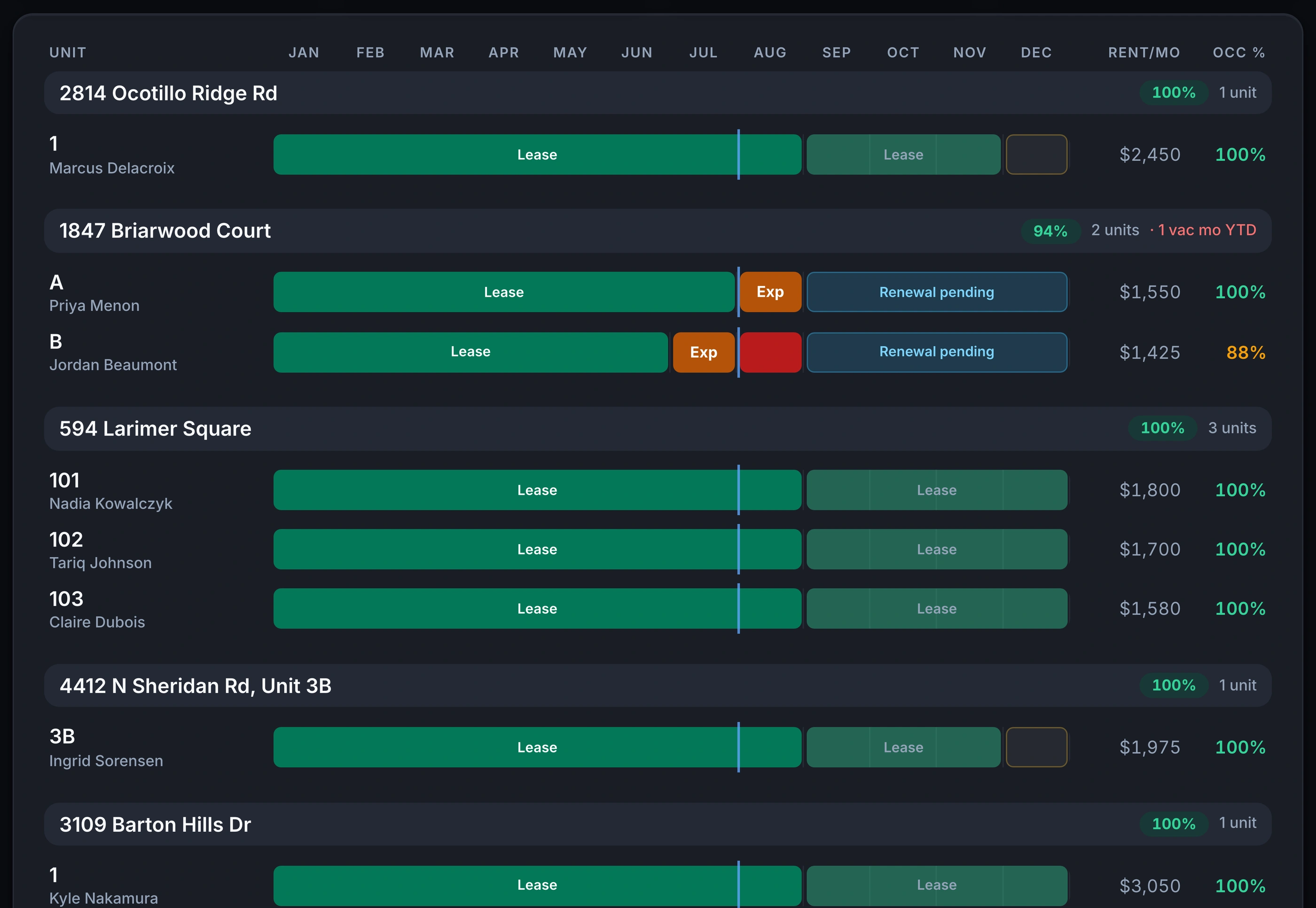Click tenant name Ingrid Sorensen
Screen dimensions: 1316x908
(x=106, y=761)
